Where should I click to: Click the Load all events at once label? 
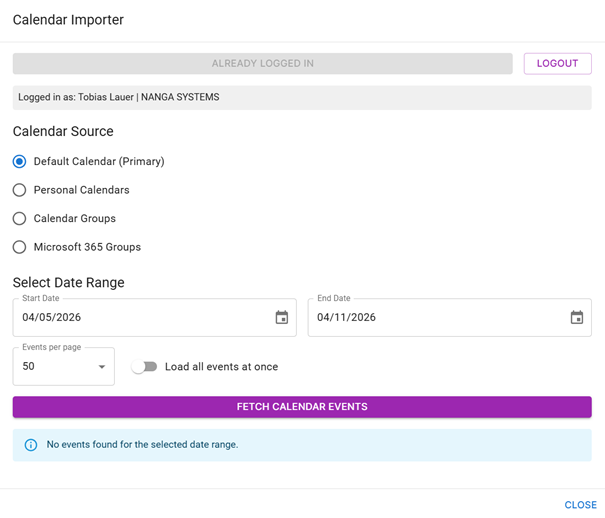click(221, 367)
